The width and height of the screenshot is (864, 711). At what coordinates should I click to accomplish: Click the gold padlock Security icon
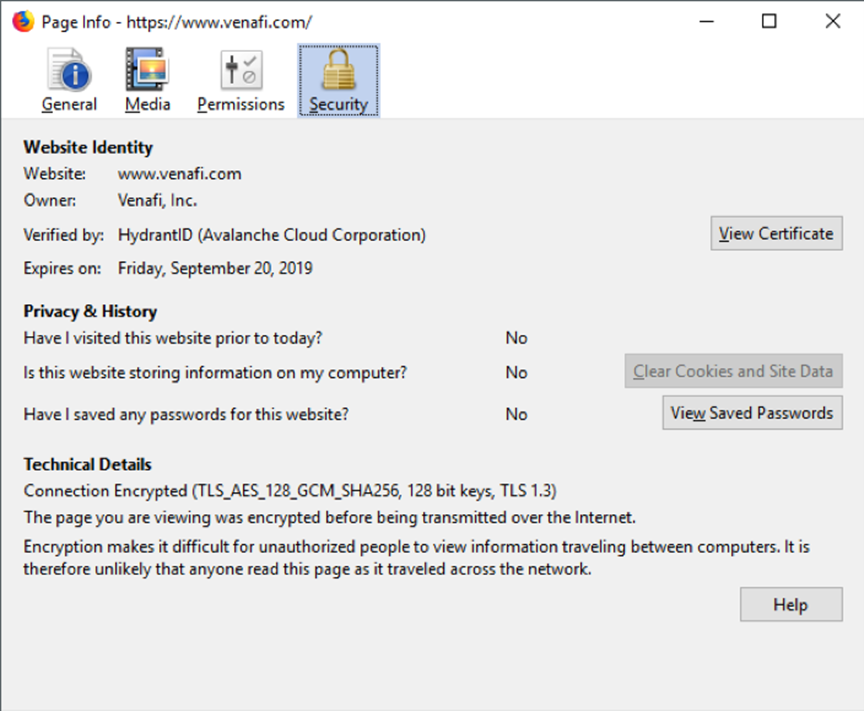338,70
